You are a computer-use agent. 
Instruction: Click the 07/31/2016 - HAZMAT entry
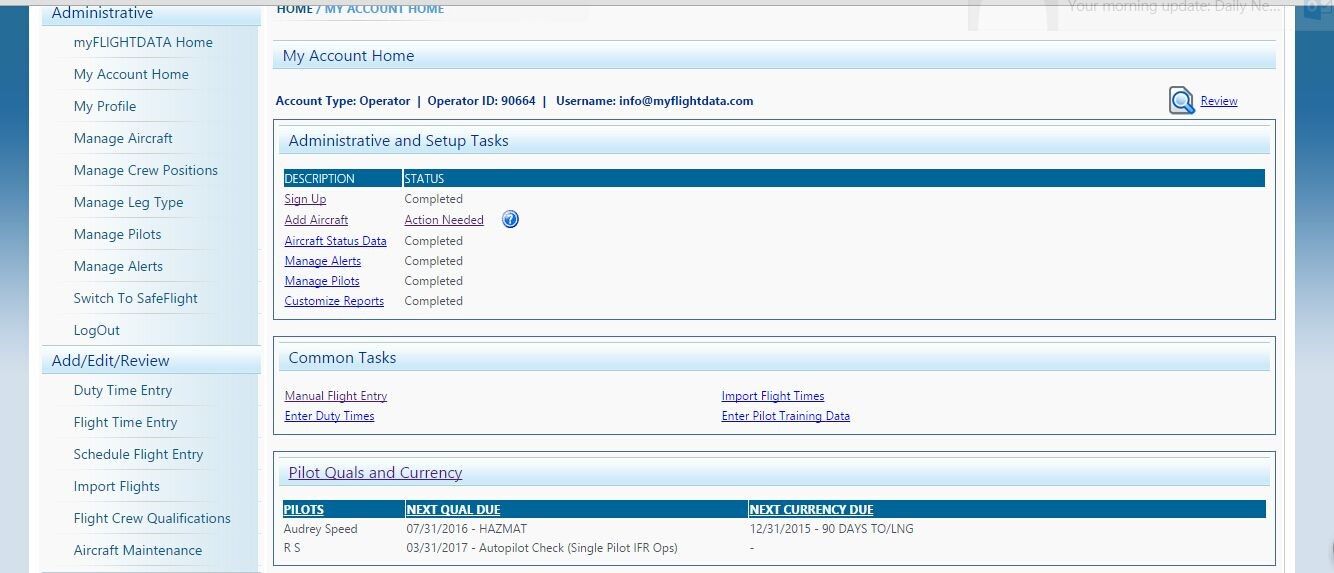466,529
